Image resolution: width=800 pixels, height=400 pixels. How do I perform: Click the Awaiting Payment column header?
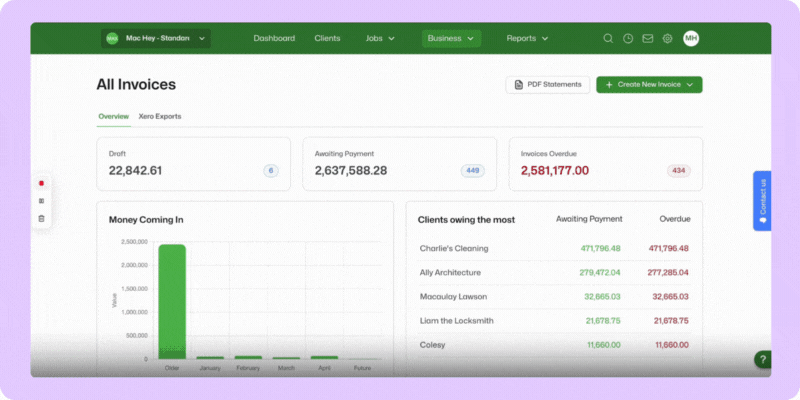tap(589, 219)
